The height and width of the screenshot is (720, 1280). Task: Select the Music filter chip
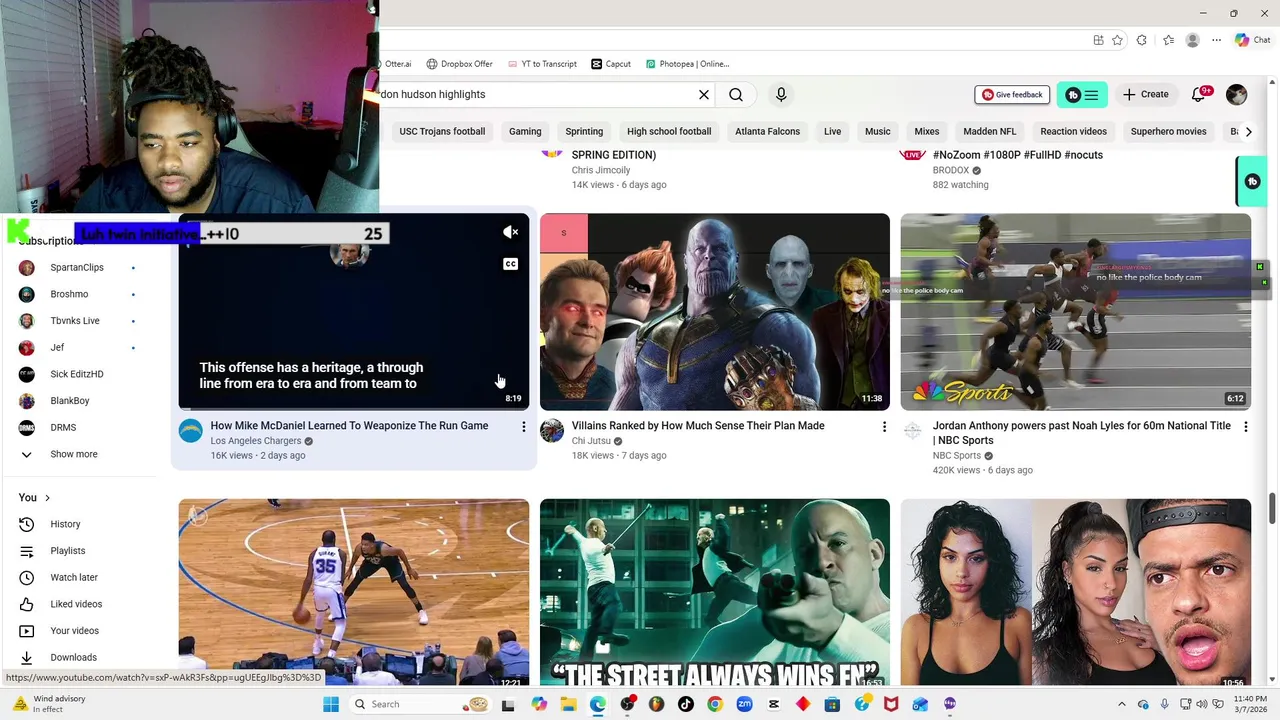coord(878,131)
